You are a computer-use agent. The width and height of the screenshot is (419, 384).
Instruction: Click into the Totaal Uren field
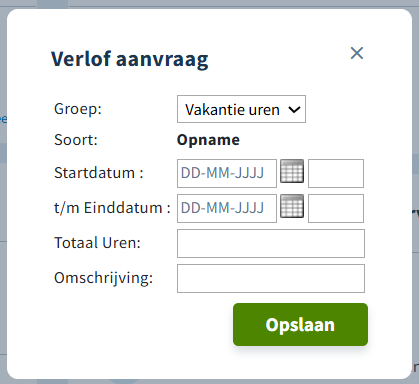point(271,243)
